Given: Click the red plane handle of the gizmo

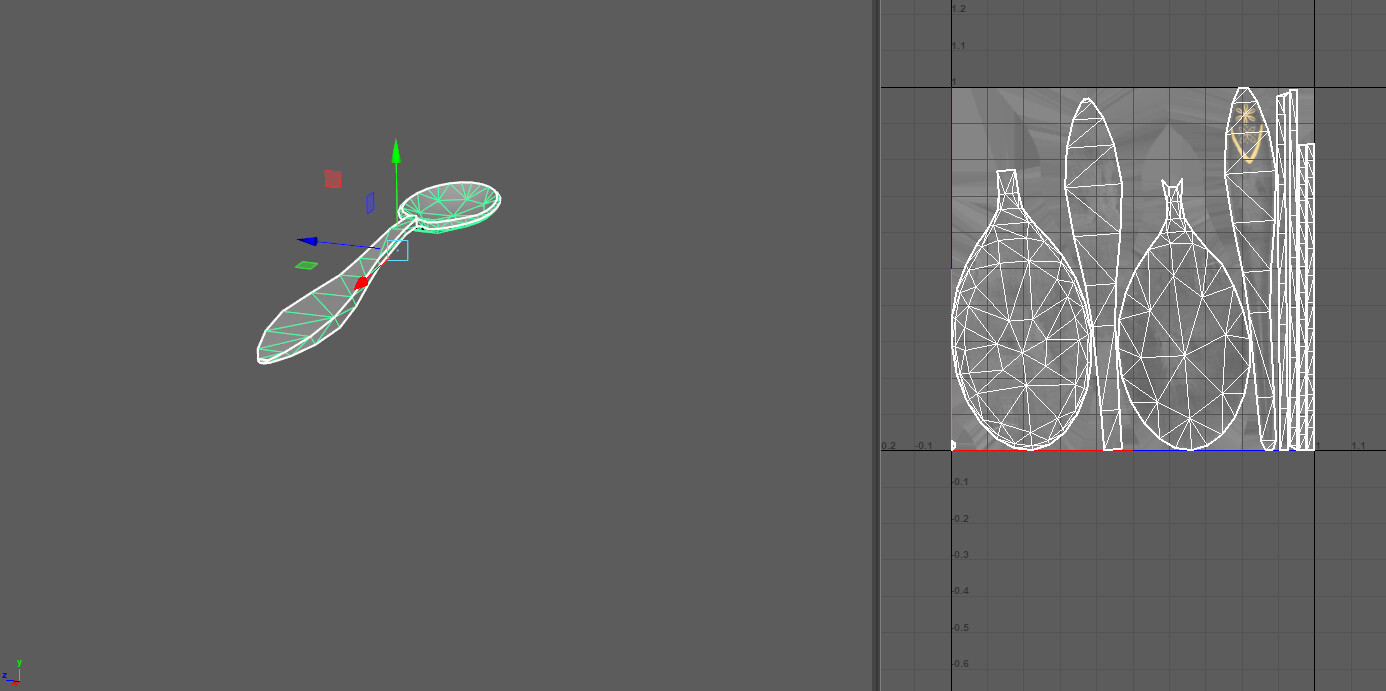Looking at the screenshot, I should click(x=333, y=178).
